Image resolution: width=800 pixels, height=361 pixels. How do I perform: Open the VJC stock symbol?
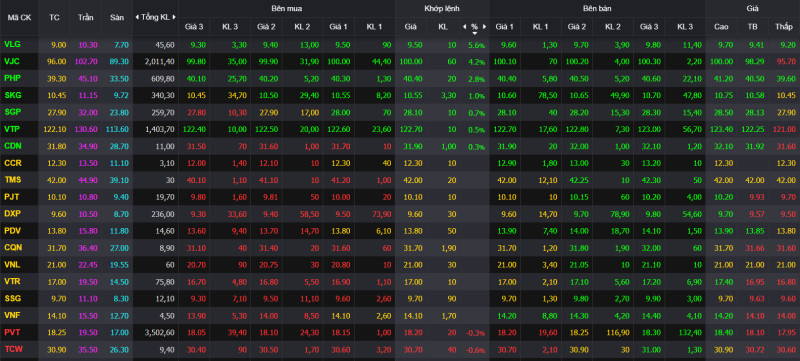(x=11, y=62)
